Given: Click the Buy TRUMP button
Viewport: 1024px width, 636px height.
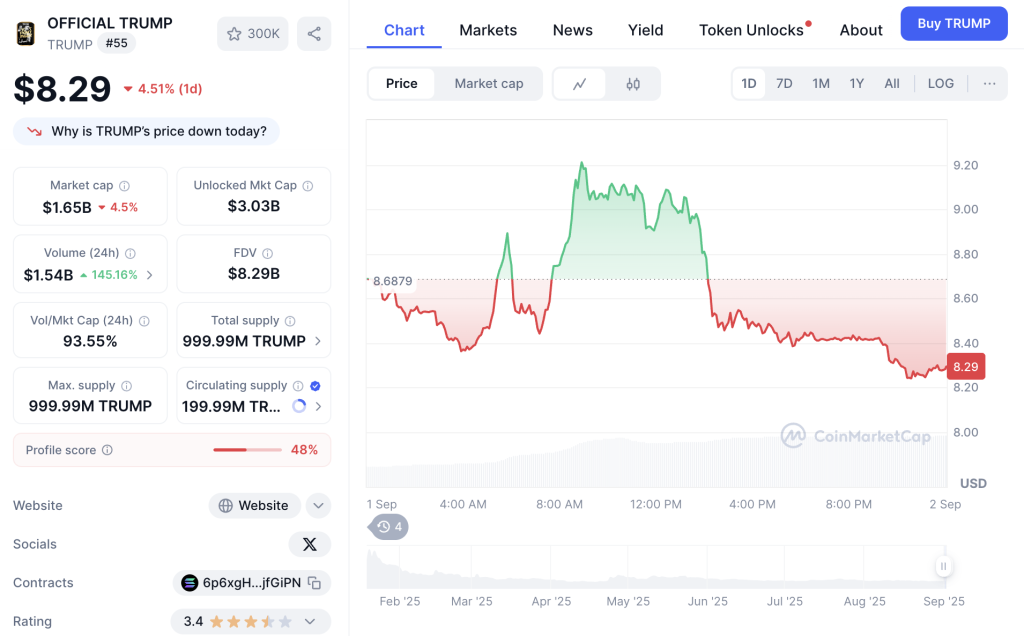Looking at the screenshot, I should (953, 23).
